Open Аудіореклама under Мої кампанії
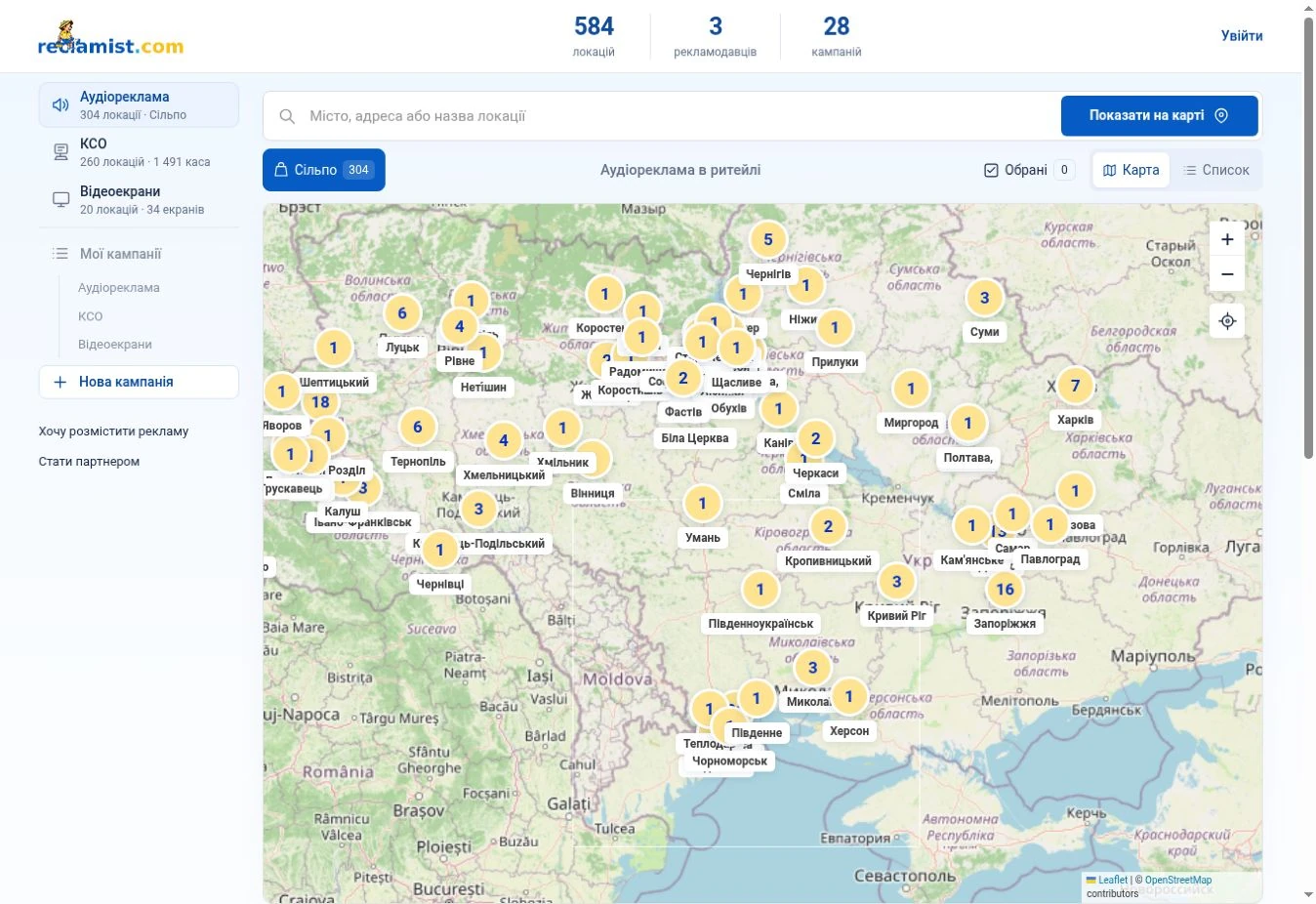The image size is (1316, 904). [x=119, y=288]
